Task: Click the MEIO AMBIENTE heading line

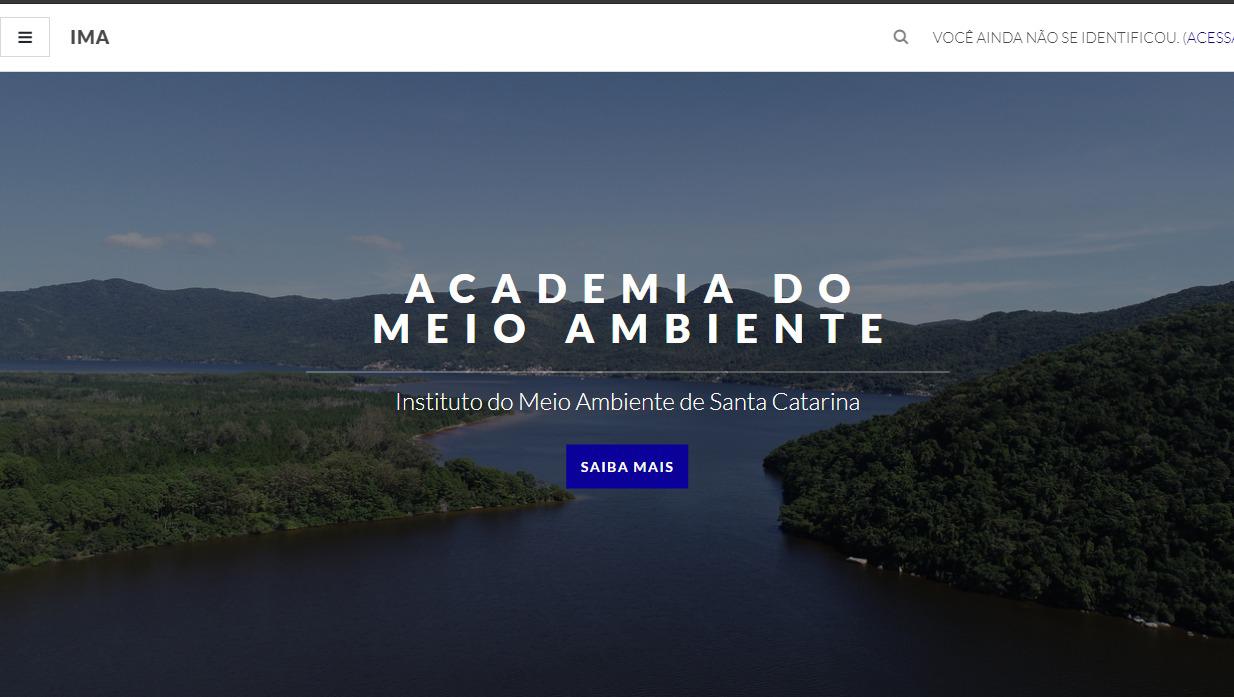Action: pyautogui.click(x=630, y=330)
